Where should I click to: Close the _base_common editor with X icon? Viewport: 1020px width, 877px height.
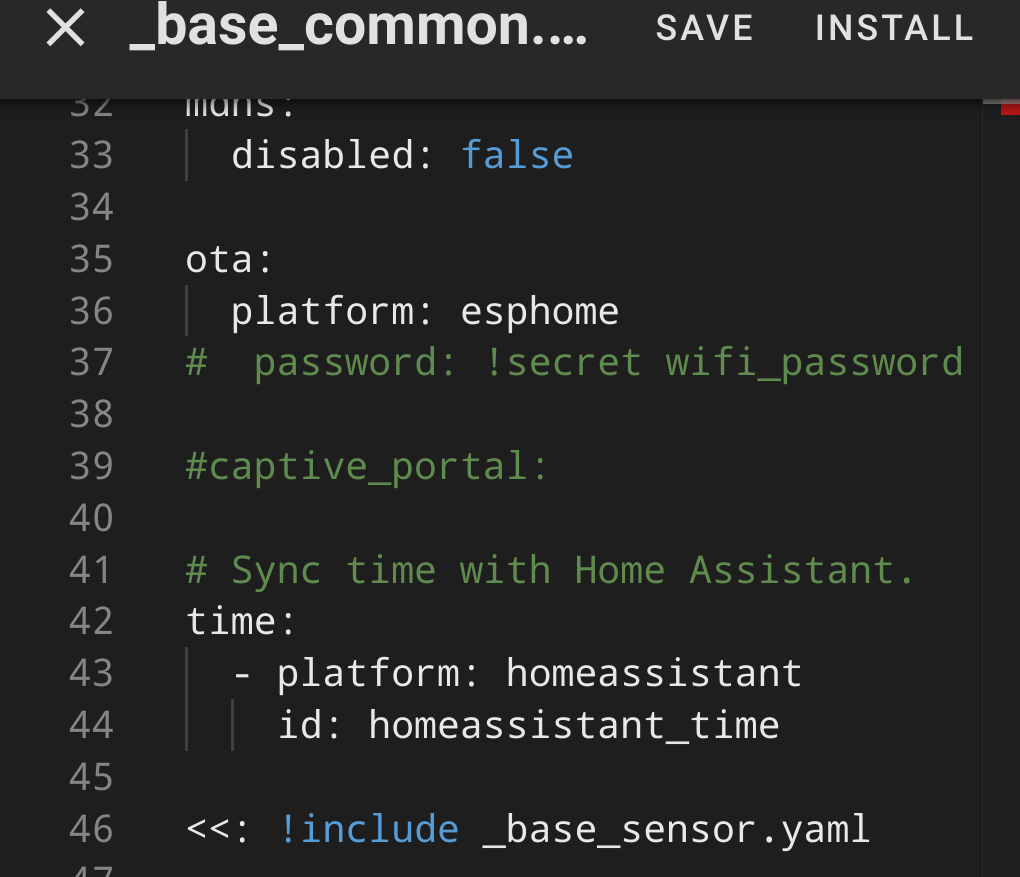pyautogui.click(x=66, y=28)
